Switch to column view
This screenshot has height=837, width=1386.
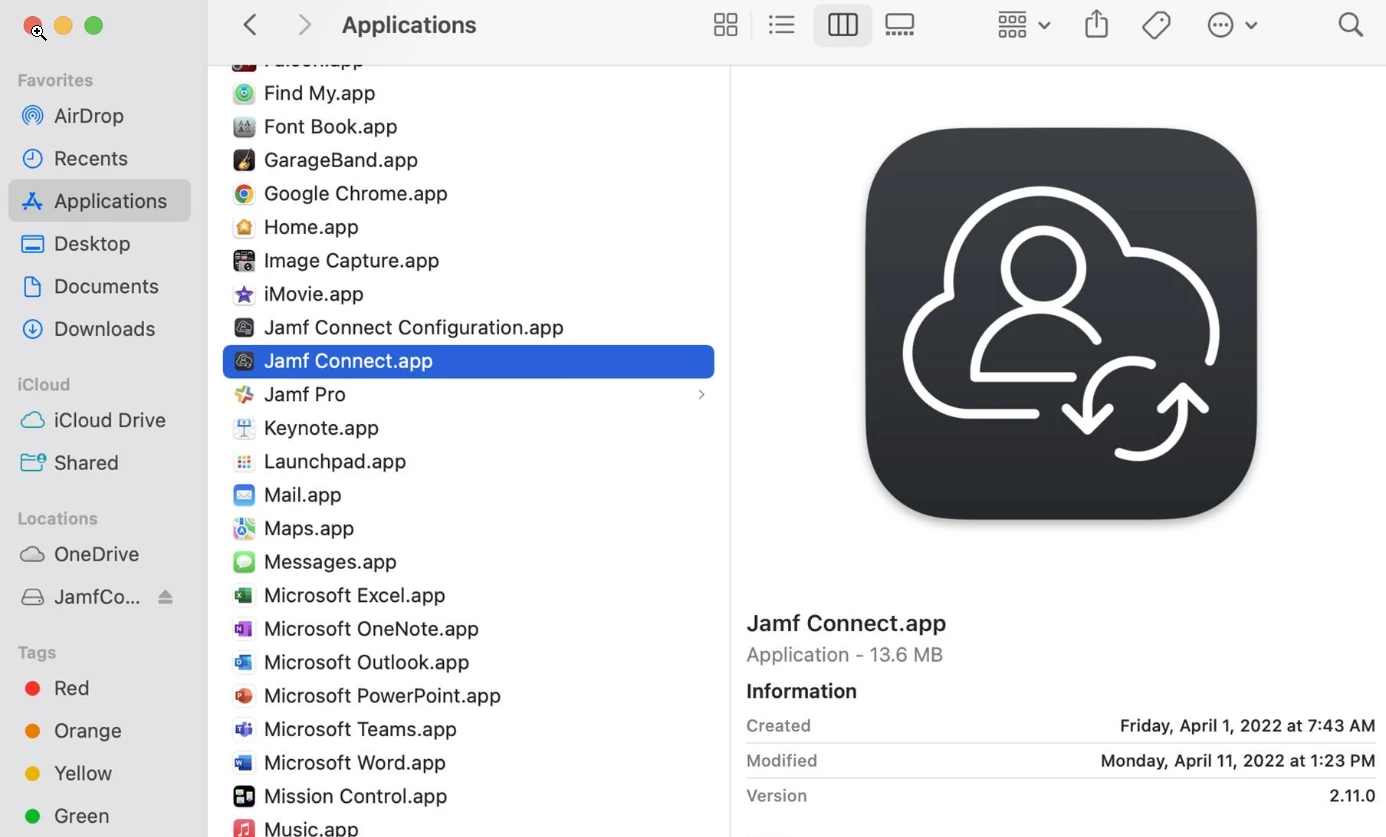tap(843, 25)
